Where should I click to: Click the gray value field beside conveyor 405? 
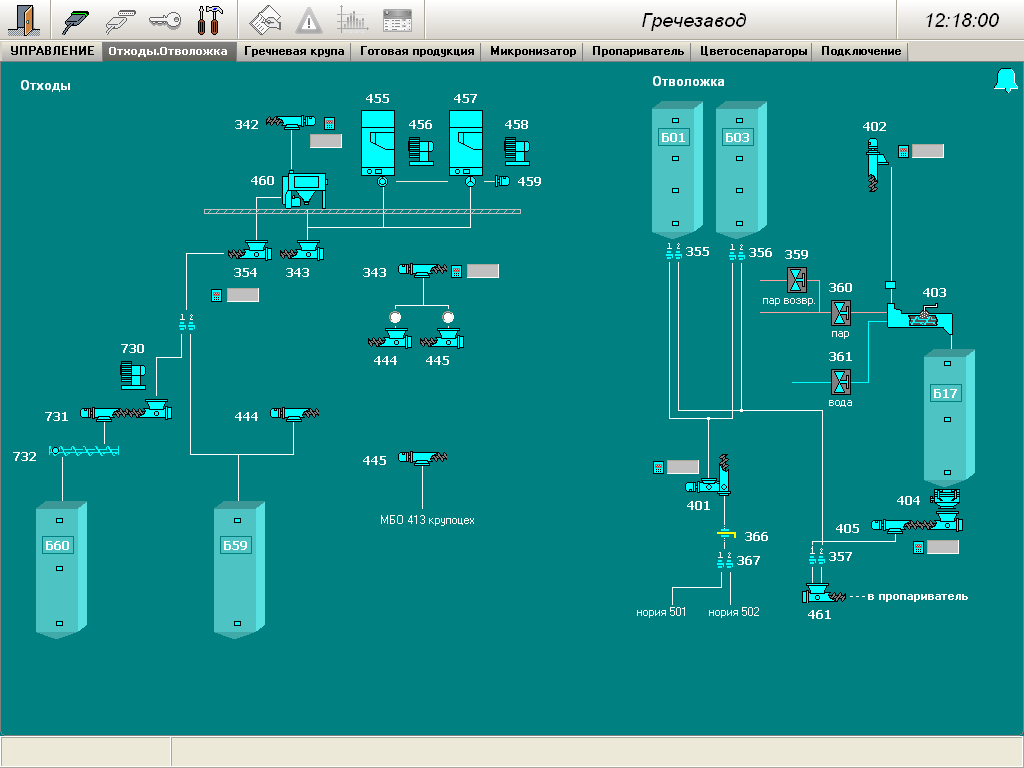942,547
